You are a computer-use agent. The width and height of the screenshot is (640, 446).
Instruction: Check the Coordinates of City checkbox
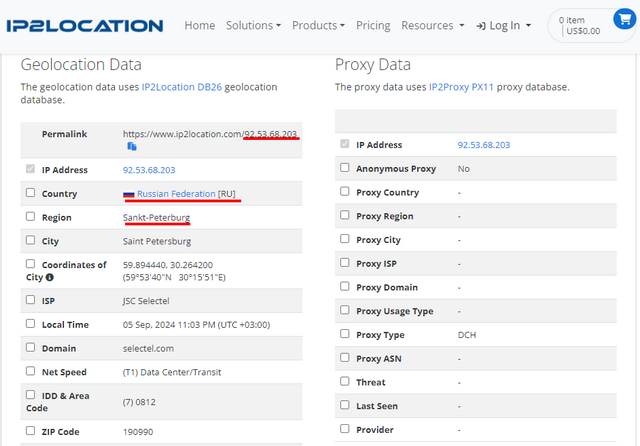click(31, 264)
